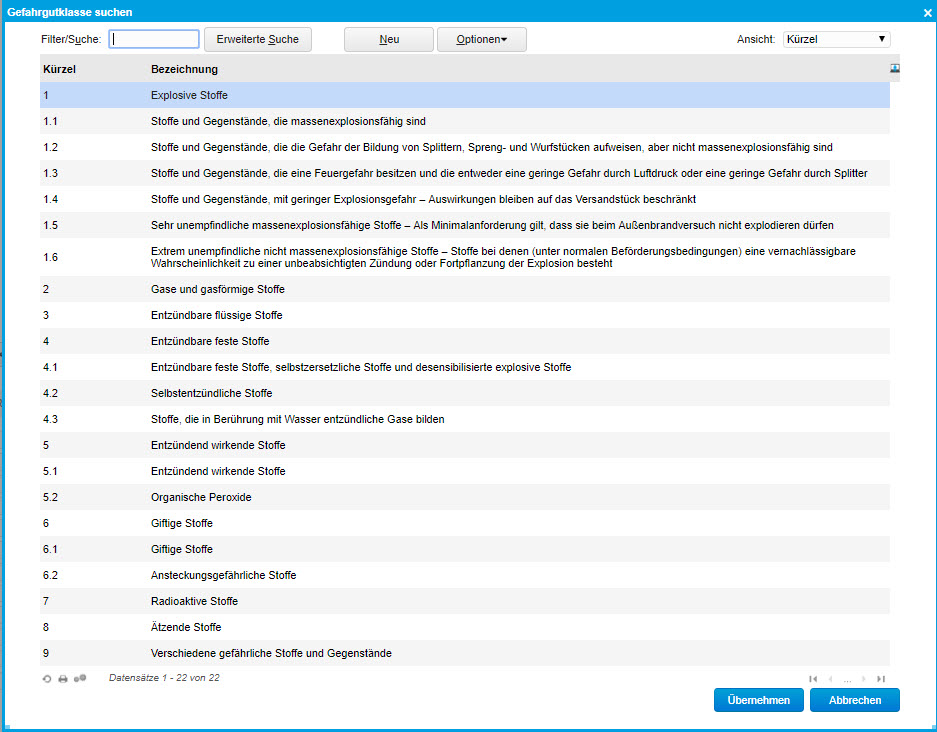Cancel the dialog with Abbrechen
This screenshot has height=732, width=937.
pos(854,700)
